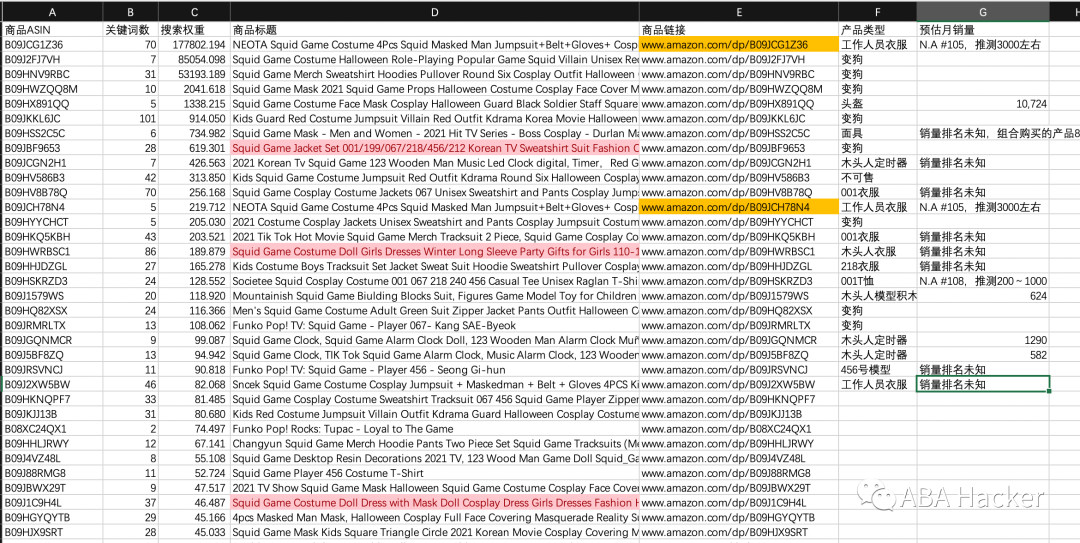Select ASIN cell B09HWZQQ8M
The image size is (1080, 543).
pos(52,89)
